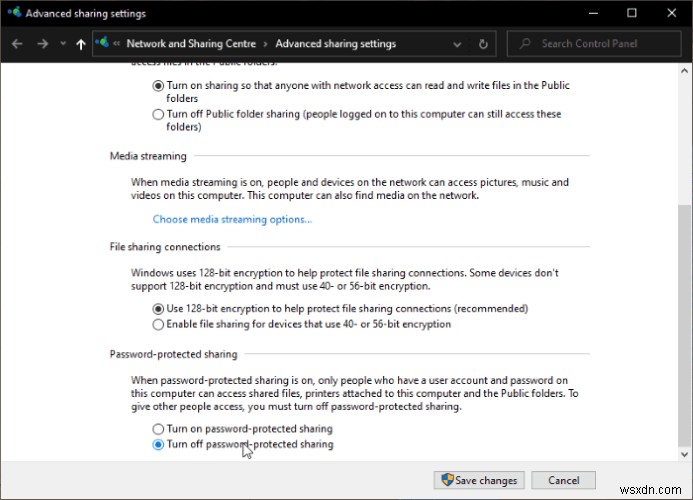Viewport: 693px width, 500px height.
Task: Go up one level with Up arrow
Action: coord(80,44)
